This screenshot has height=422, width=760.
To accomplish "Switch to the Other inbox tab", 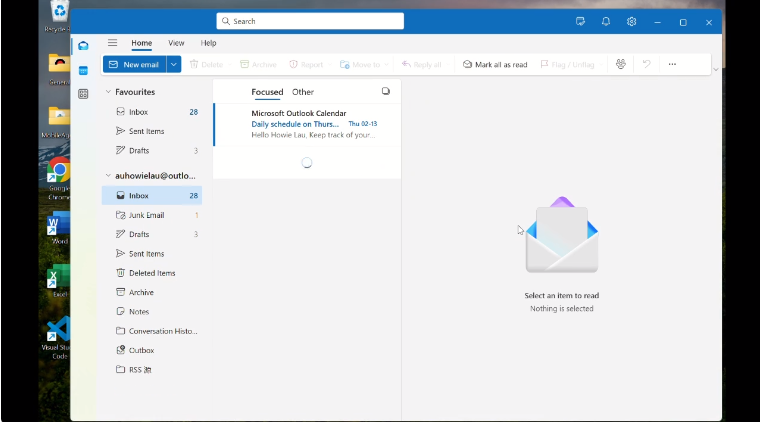I will 303,92.
